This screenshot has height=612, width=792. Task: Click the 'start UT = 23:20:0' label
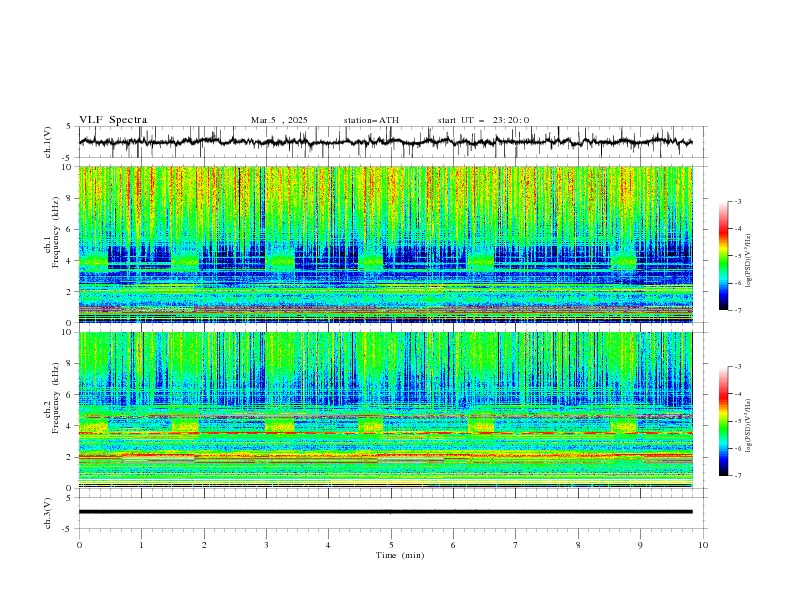click(483, 120)
